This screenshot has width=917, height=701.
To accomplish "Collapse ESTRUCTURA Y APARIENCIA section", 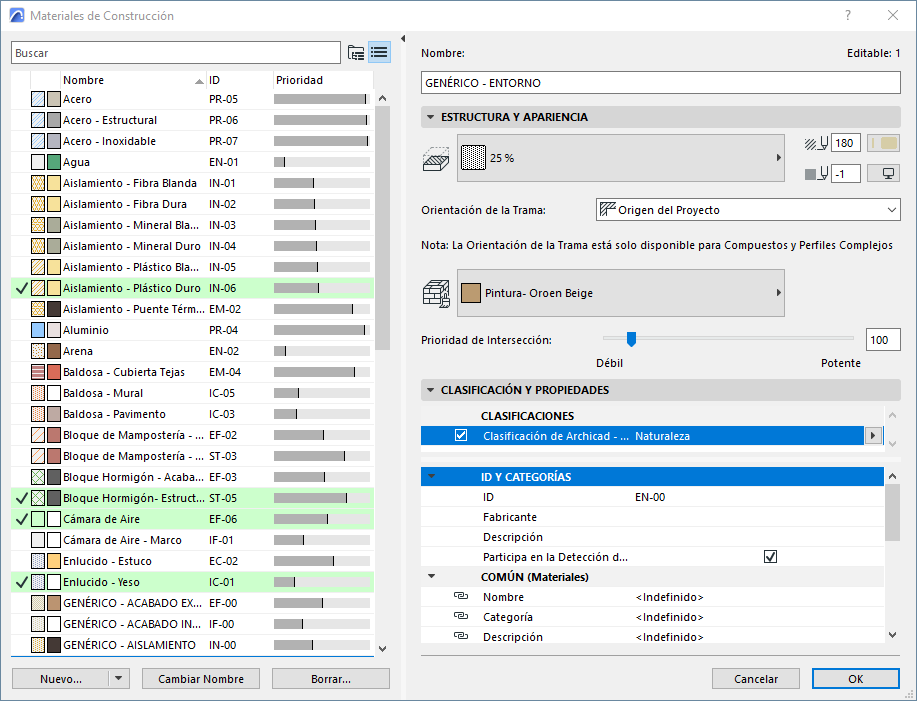I will (x=430, y=117).
